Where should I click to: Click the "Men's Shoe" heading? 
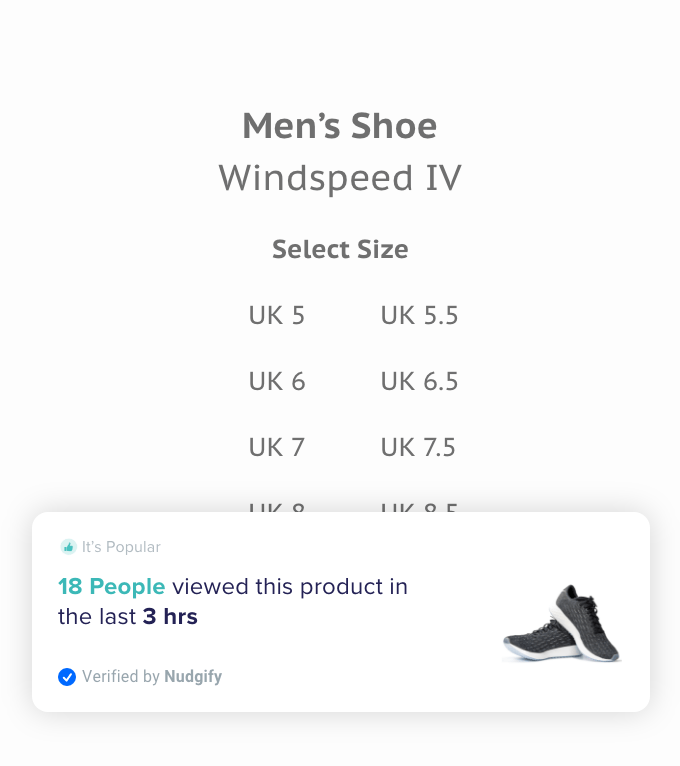click(340, 127)
